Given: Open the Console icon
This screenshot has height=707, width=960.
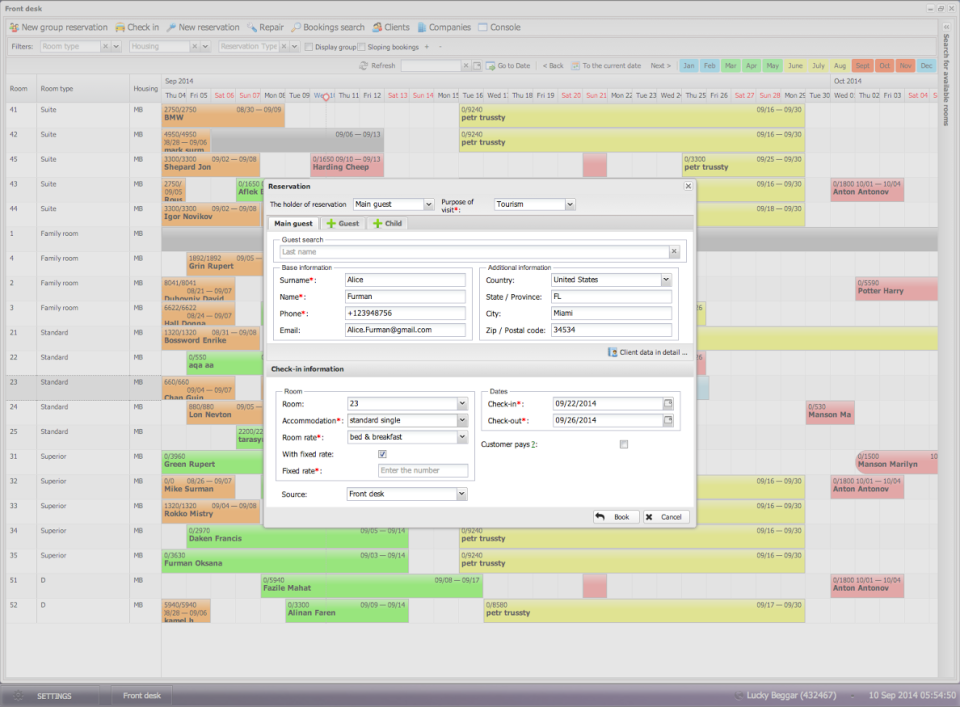Looking at the screenshot, I should pos(483,28).
